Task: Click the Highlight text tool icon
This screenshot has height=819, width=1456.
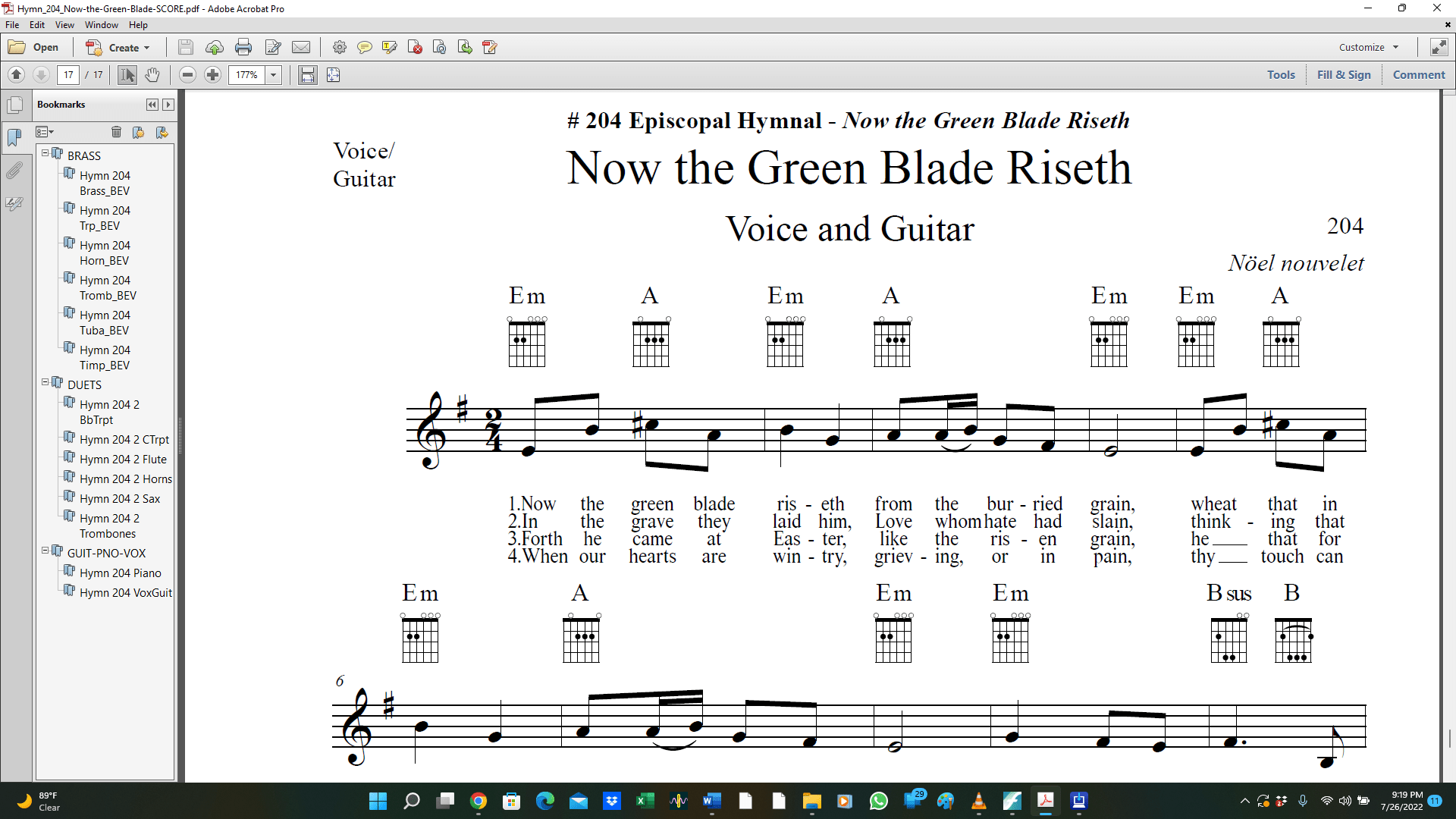Action: pyautogui.click(x=390, y=47)
